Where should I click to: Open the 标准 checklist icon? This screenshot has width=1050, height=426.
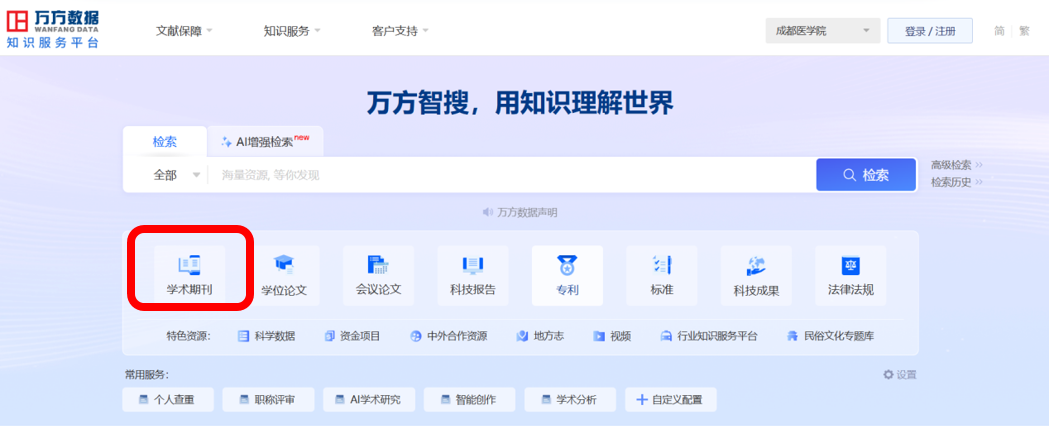point(662,265)
